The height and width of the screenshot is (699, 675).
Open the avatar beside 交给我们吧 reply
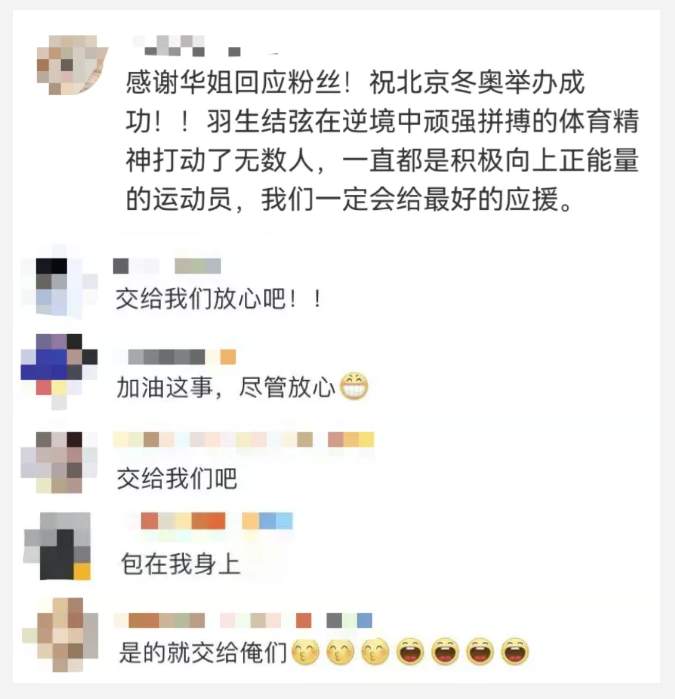[x=59, y=462]
